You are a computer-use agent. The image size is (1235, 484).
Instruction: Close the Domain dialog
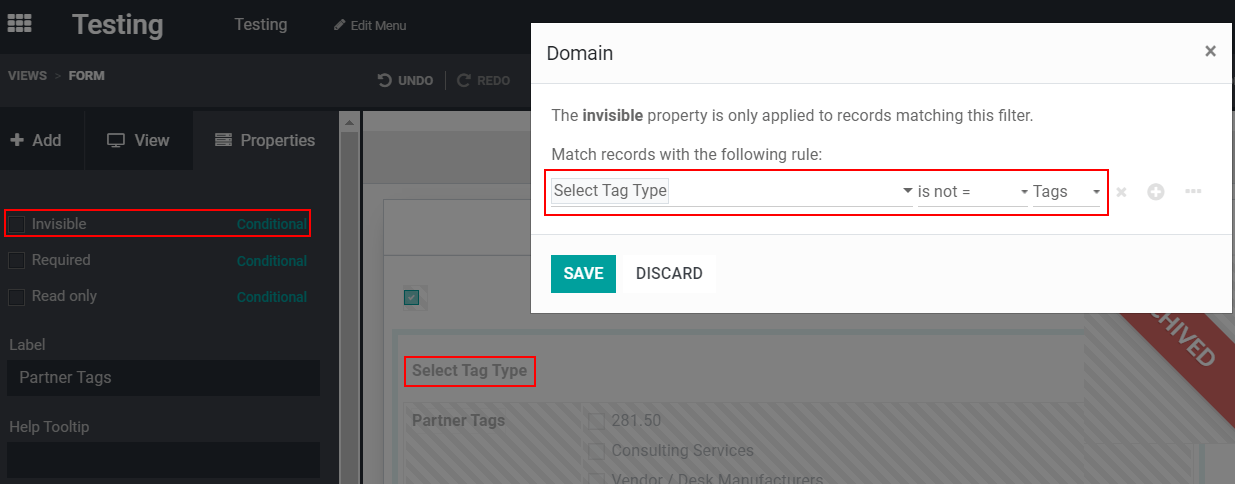click(1210, 52)
